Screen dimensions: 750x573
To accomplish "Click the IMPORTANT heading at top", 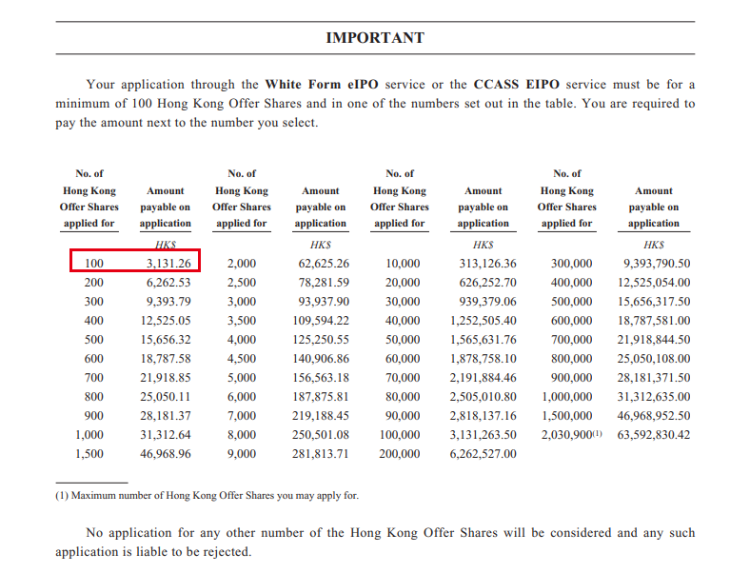I will pyautogui.click(x=375, y=38).
